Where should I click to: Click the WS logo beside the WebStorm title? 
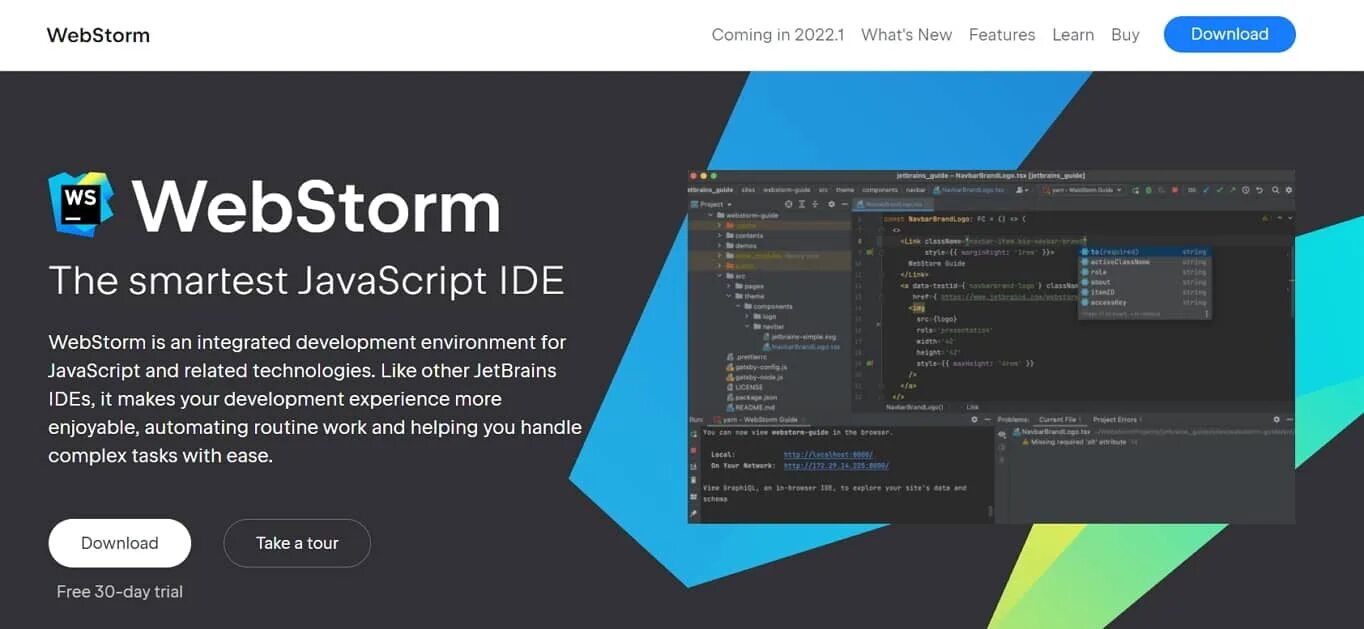[81, 204]
